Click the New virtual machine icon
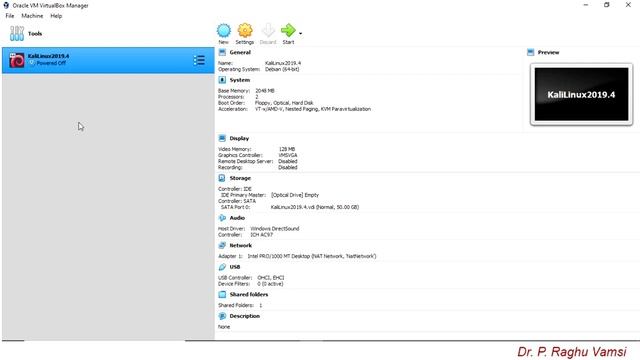Screen dimensions: 640x360 point(224,31)
